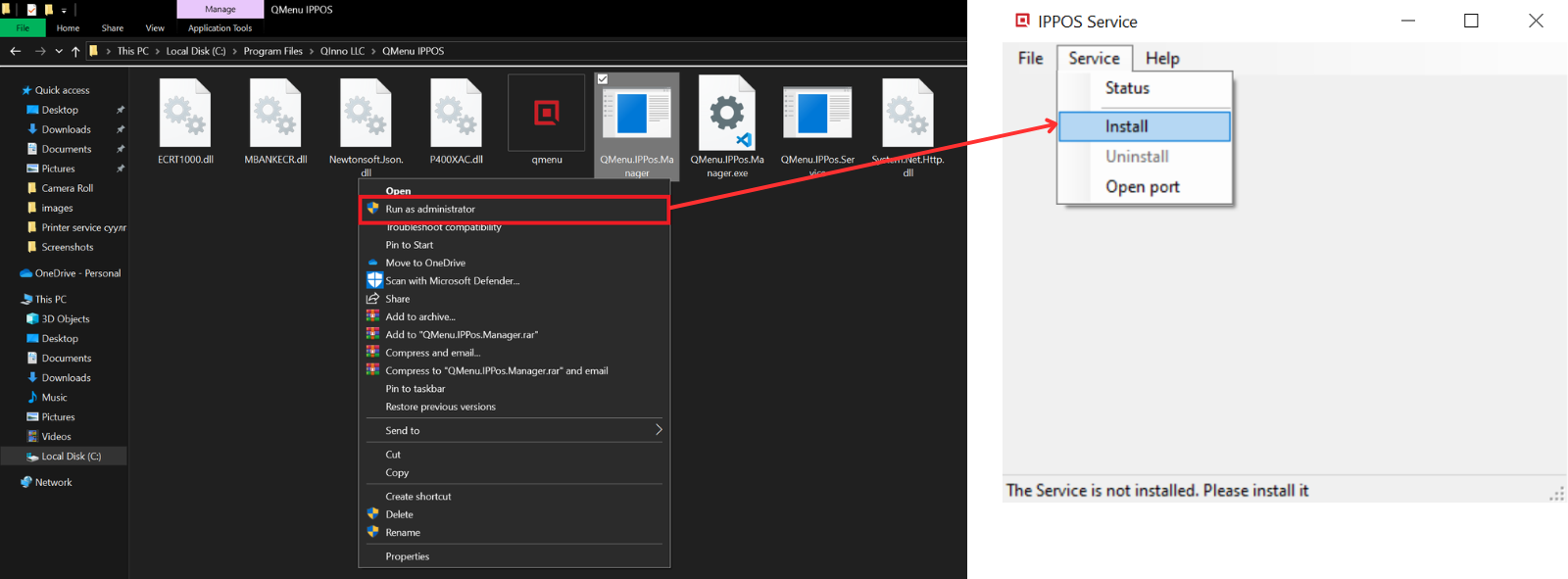Click the System.Net.Http.dll file icon

pyautogui.click(x=907, y=115)
